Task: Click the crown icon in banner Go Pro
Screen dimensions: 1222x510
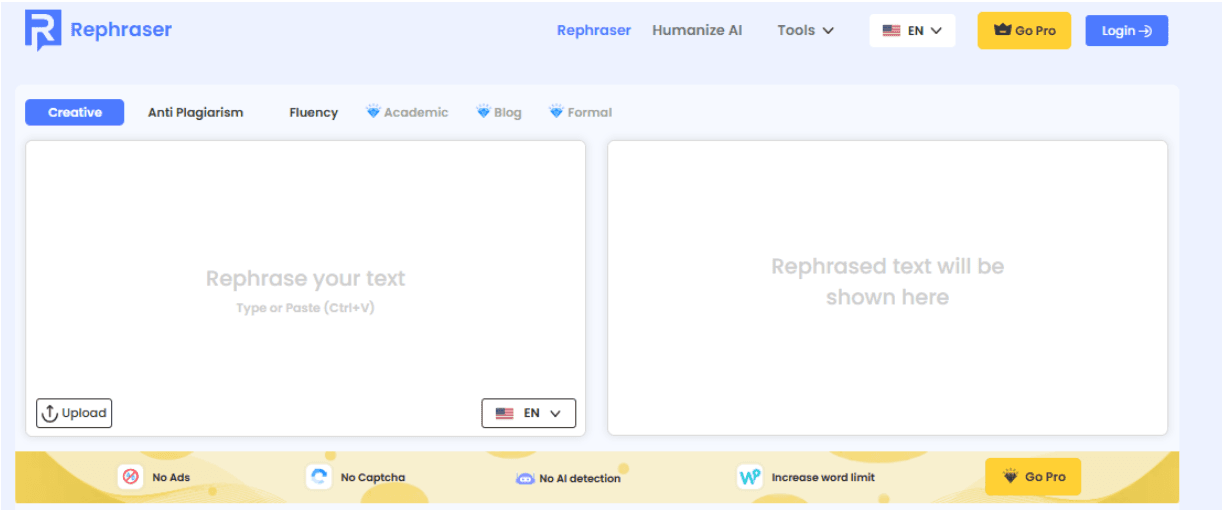Action: pyautogui.click(x=1011, y=476)
